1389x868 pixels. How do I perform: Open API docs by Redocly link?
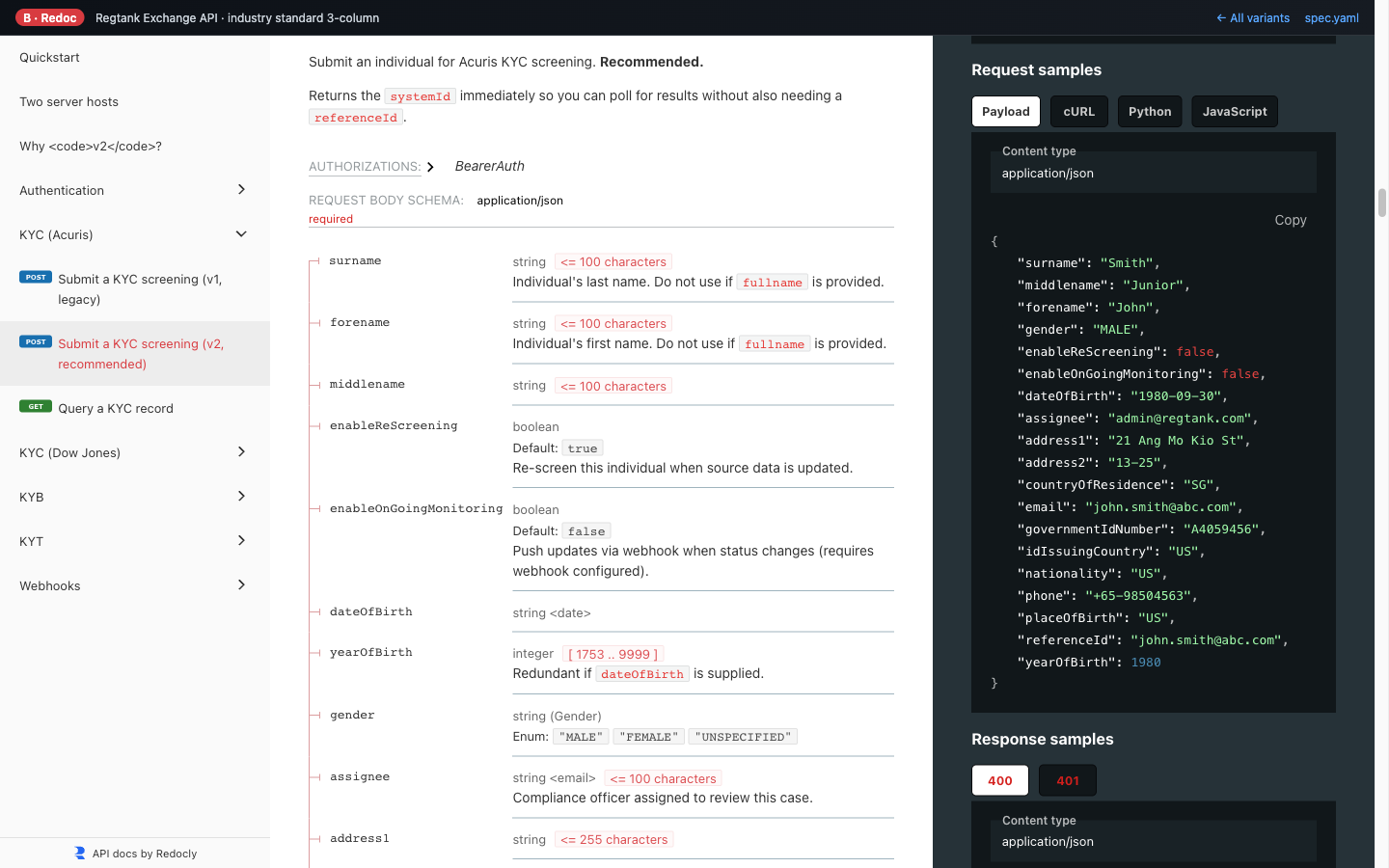click(x=135, y=854)
